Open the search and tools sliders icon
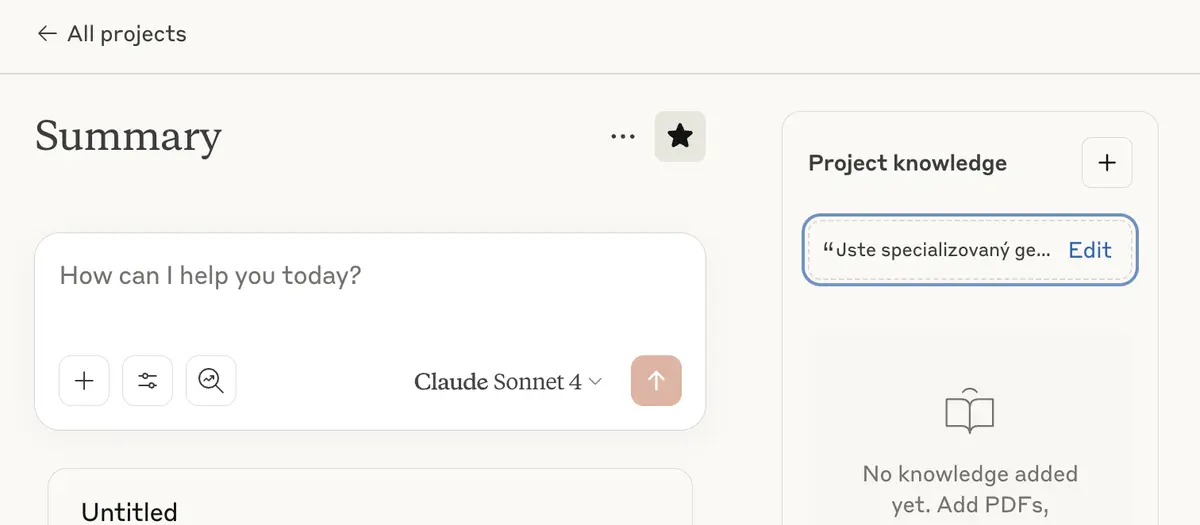The height and width of the screenshot is (525, 1200). pyautogui.click(x=148, y=381)
